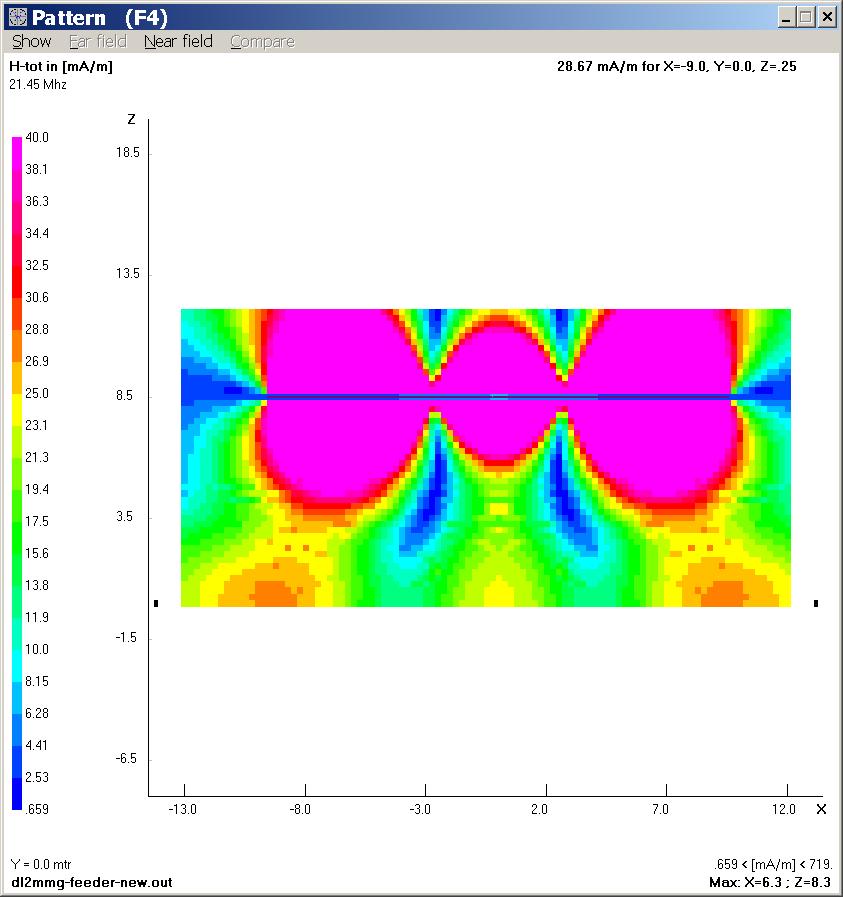843x897 pixels.
Task: Open the Compare menu
Action: tap(263, 42)
